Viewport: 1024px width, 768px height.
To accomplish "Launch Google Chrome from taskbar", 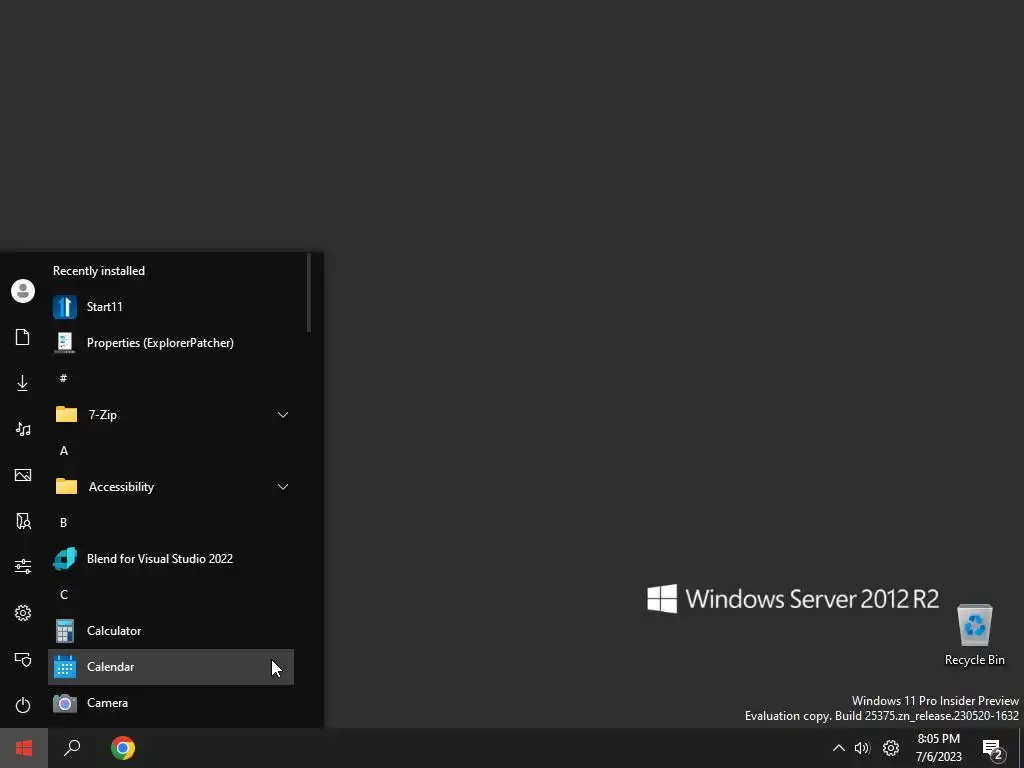I will click(x=123, y=748).
